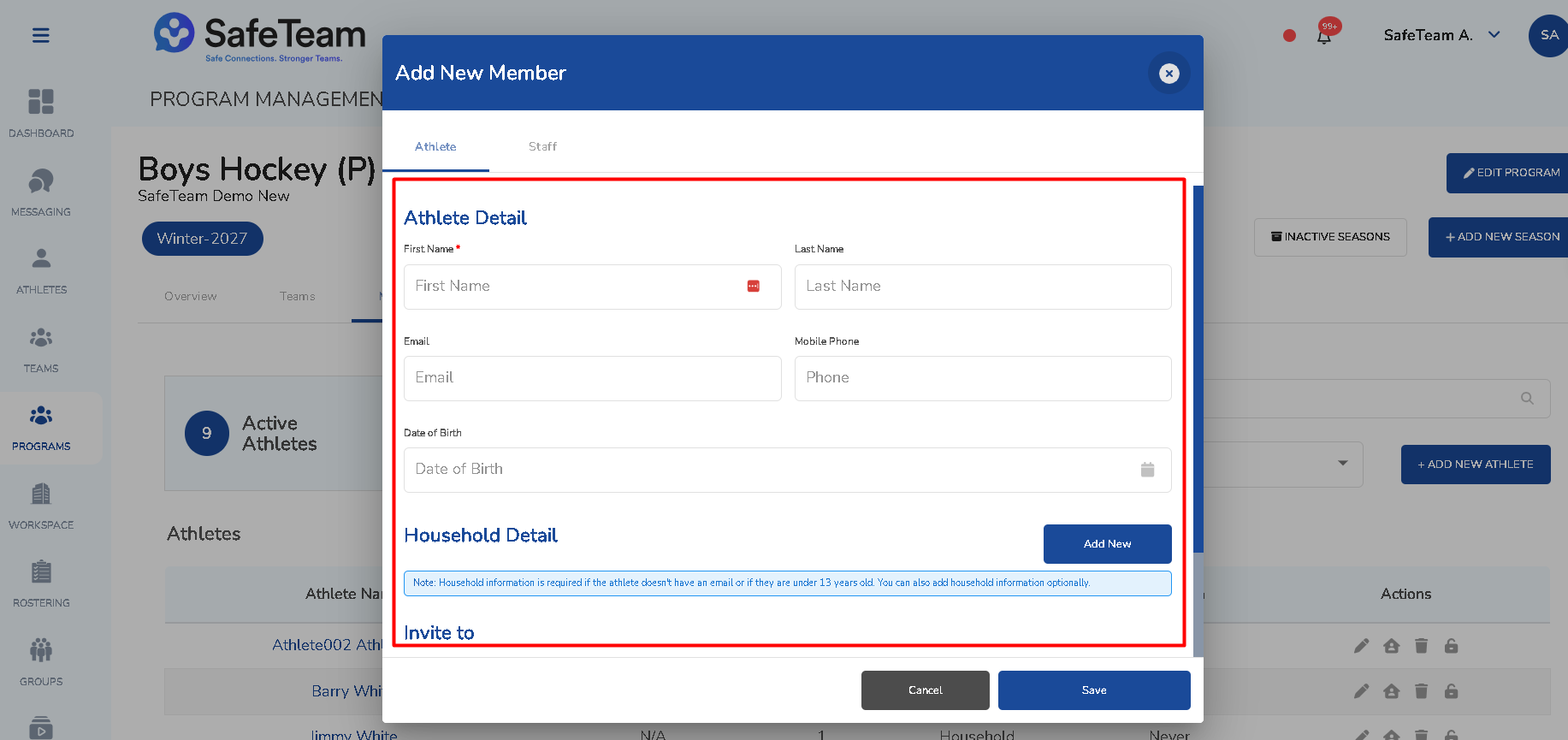Switch to the Staff tab
The width and height of the screenshot is (1568, 740).
[x=542, y=146]
